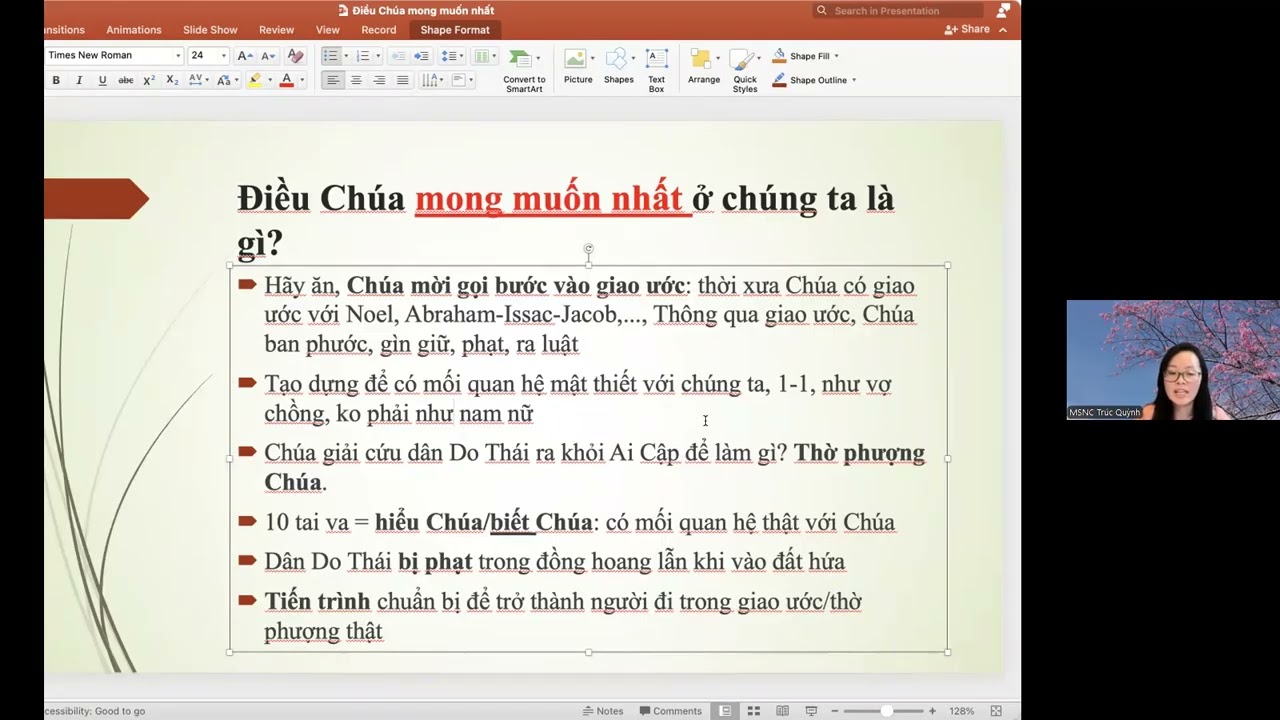Insert a Picture
The height and width of the screenshot is (720, 1280).
[577, 66]
